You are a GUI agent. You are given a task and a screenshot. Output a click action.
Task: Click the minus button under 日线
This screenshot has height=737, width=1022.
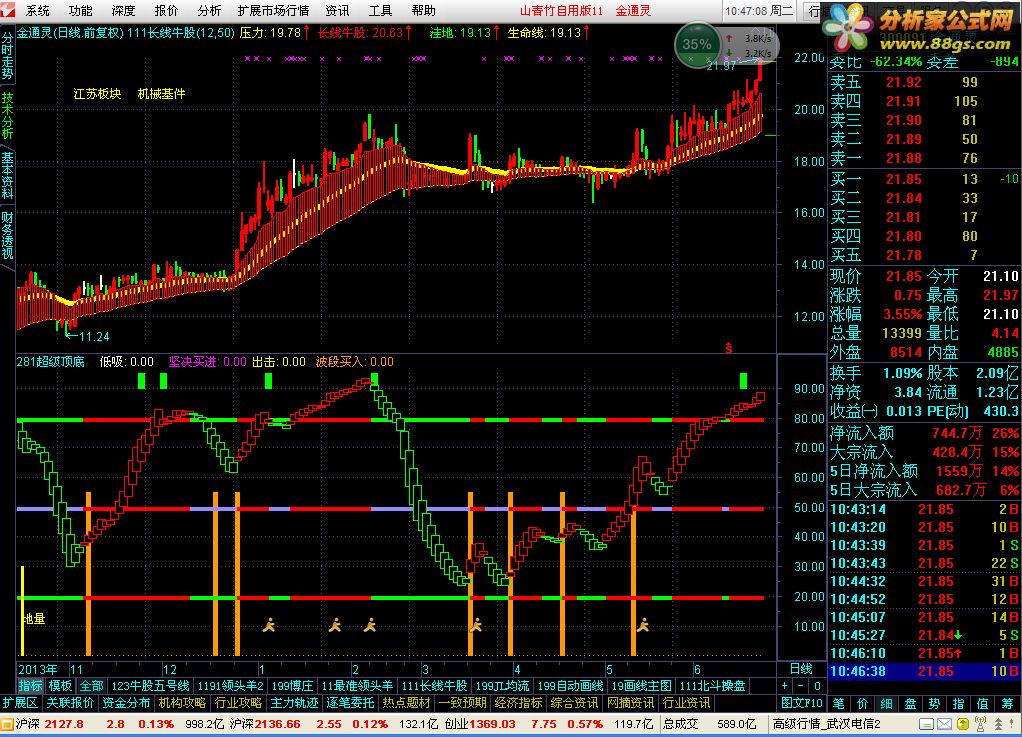(x=801, y=686)
